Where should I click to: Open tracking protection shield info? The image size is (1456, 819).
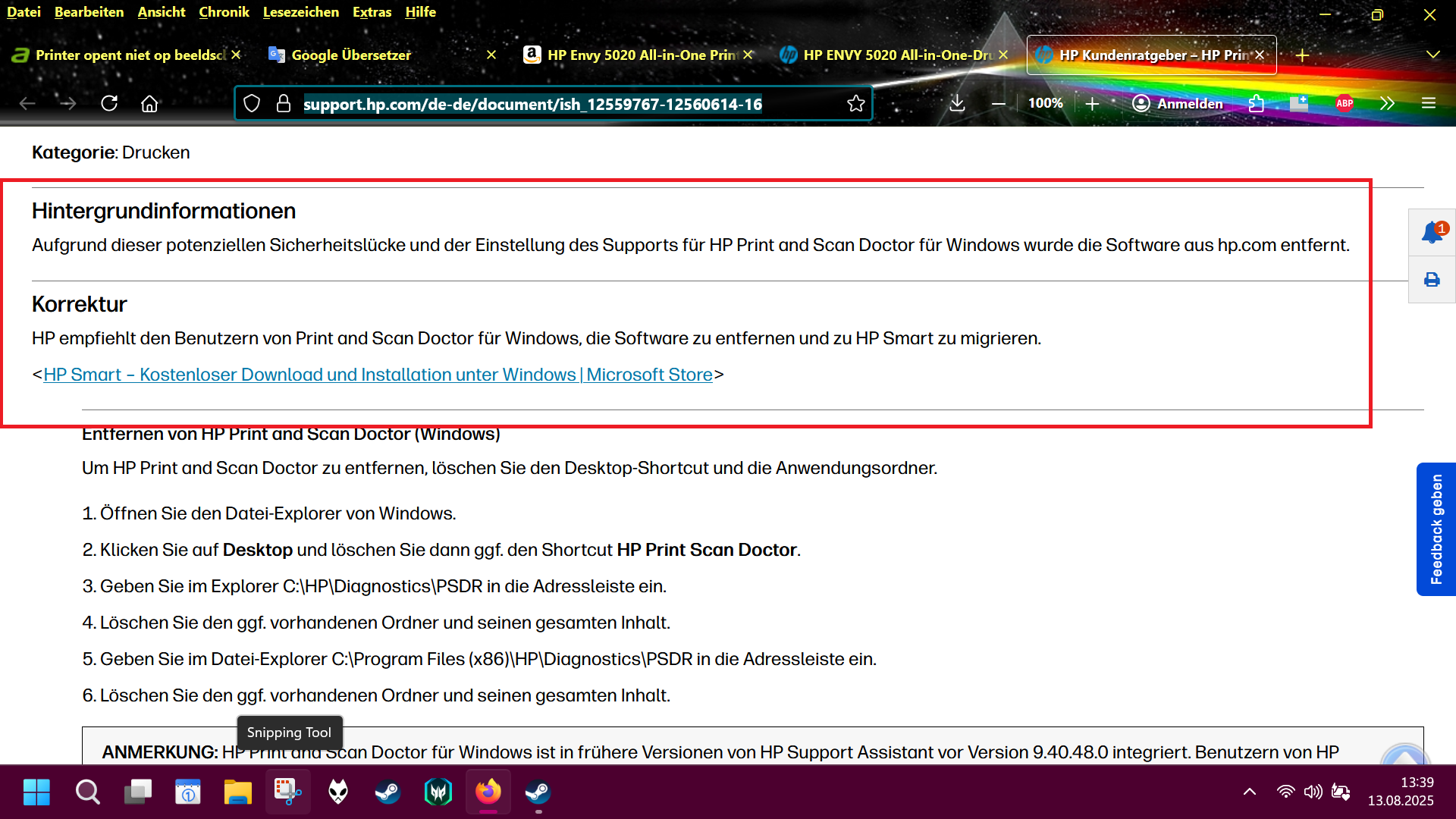[x=252, y=103]
